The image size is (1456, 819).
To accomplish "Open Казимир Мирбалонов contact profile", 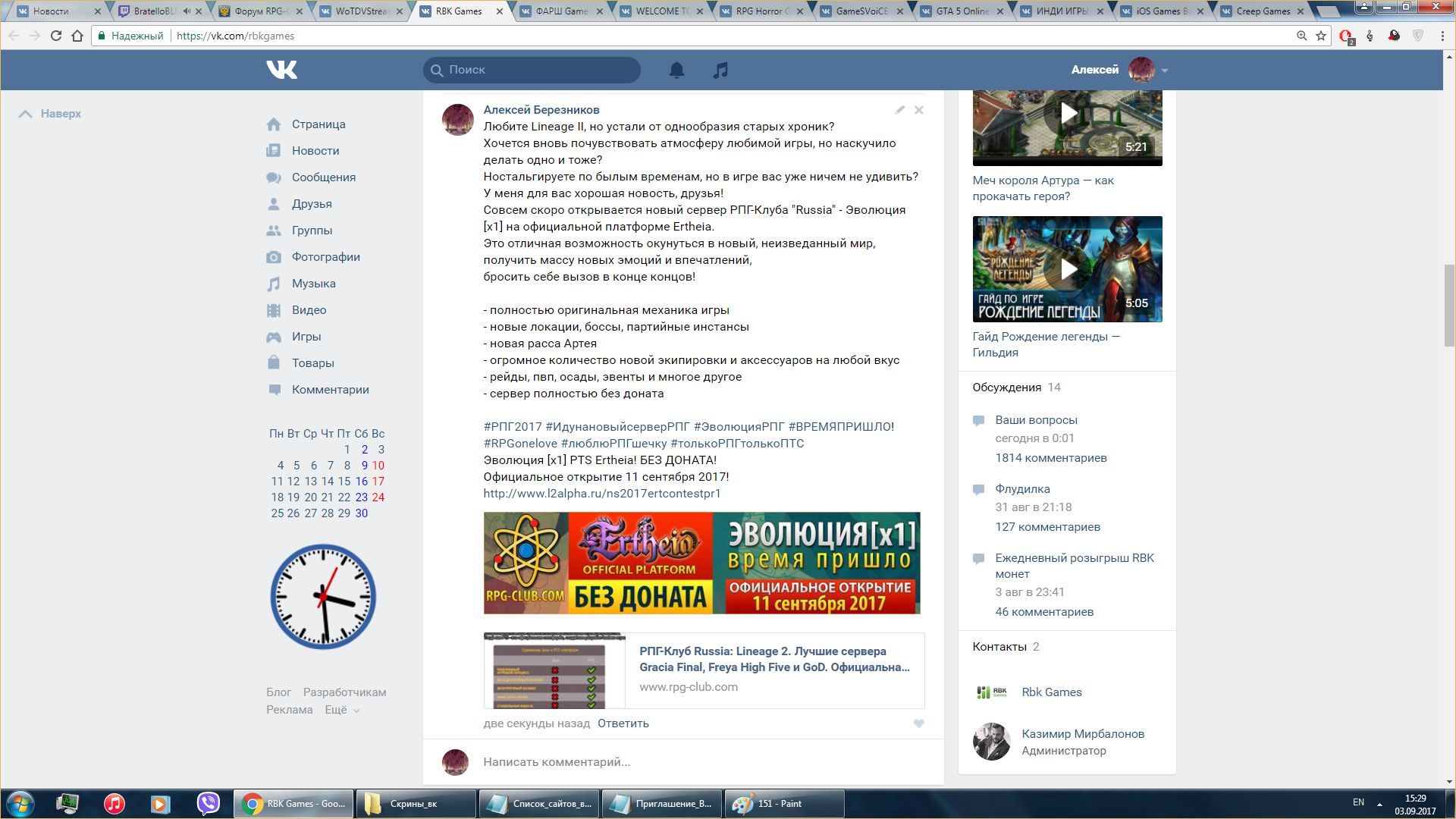I will (1083, 734).
